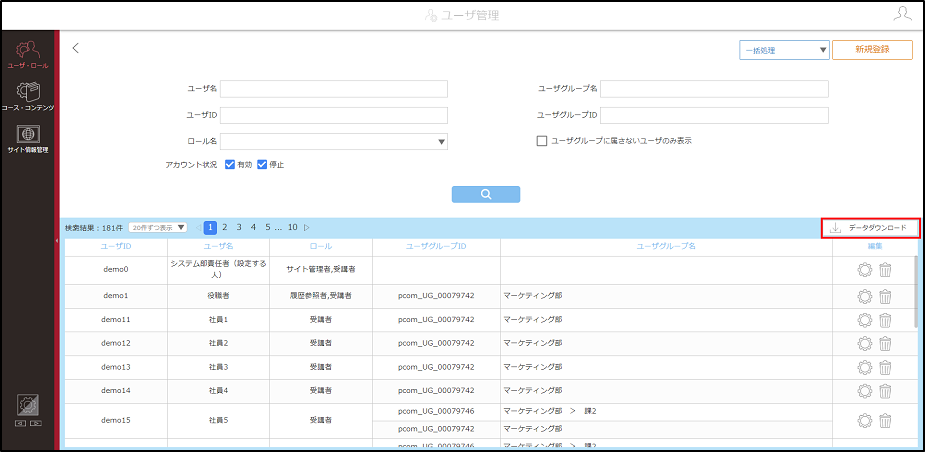Toggle the 有効 account status checkbox
Viewport: 925px width, 452px height.
coord(231,165)
